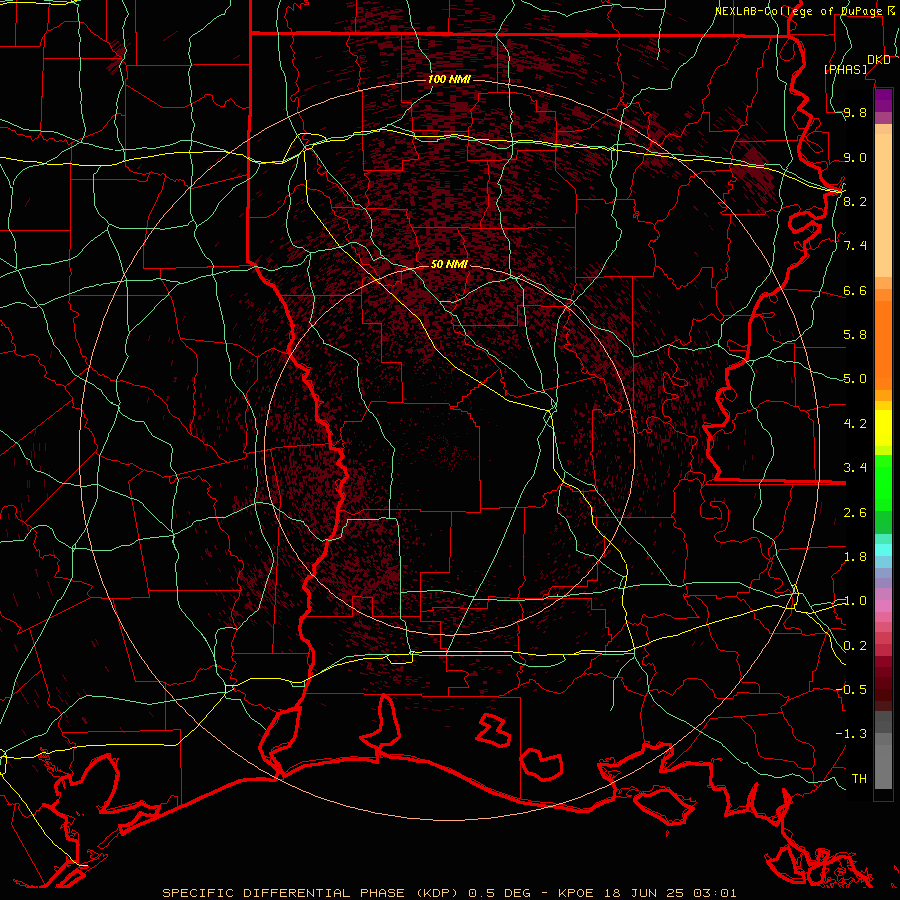The height and width of the screenshot is (900, 900).
Task: Click the 4.2 value on the color scale
Action: coord(855,424)
